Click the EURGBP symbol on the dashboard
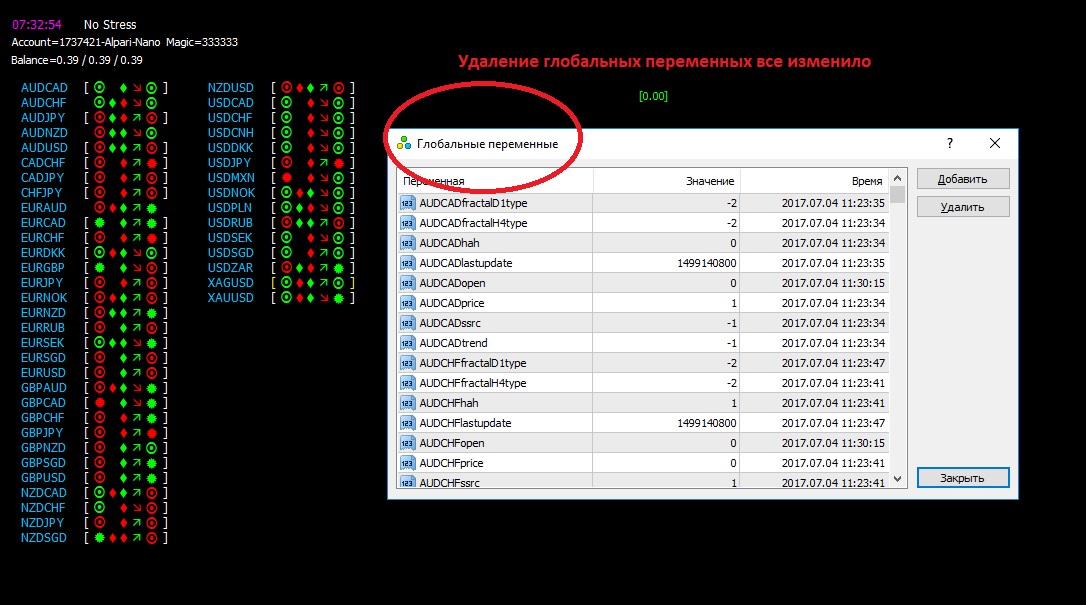Image resolution: width=1086 pixels, height=605 pixels. (43, 268)
